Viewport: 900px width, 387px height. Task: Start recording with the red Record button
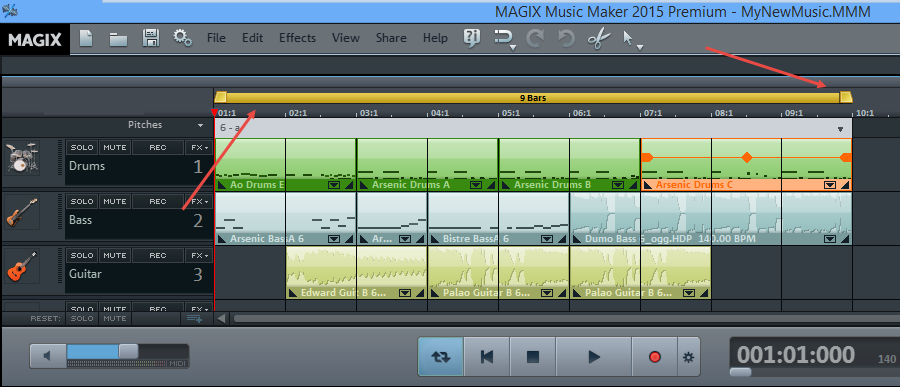655,357
